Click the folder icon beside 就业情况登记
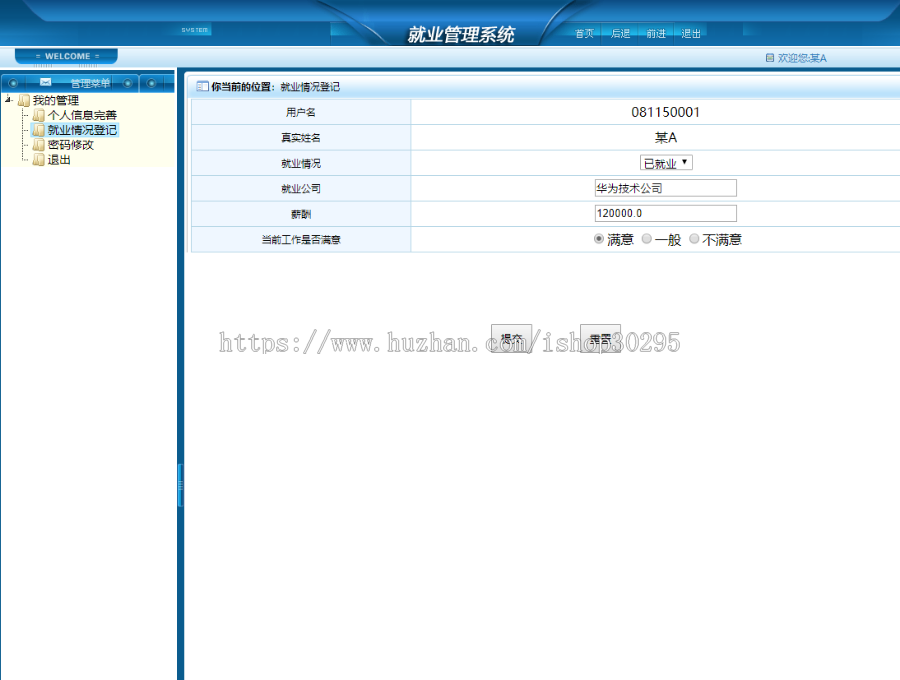This screenshot has height=680, width=900. pos(38,129)
